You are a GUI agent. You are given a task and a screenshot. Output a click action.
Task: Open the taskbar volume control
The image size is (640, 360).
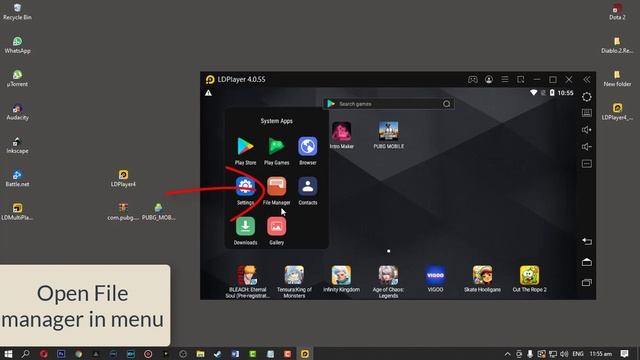click(x=564, y=354)
